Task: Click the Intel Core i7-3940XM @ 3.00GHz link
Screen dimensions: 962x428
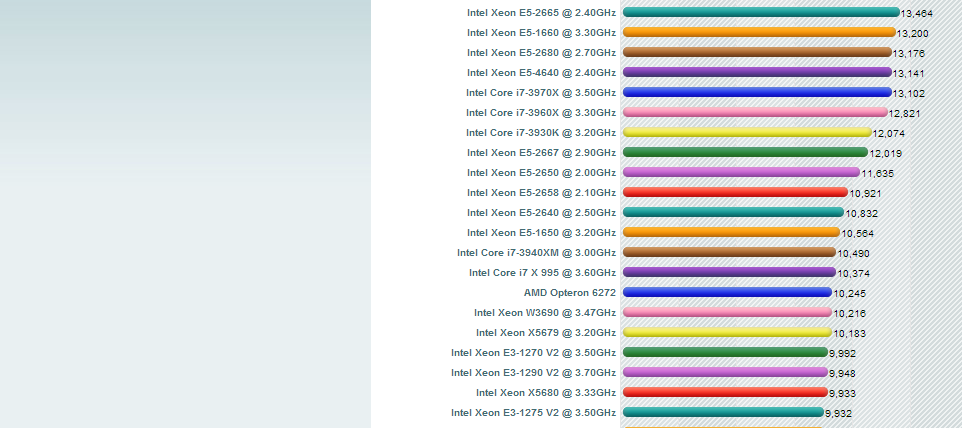Action: coord(537,253)
